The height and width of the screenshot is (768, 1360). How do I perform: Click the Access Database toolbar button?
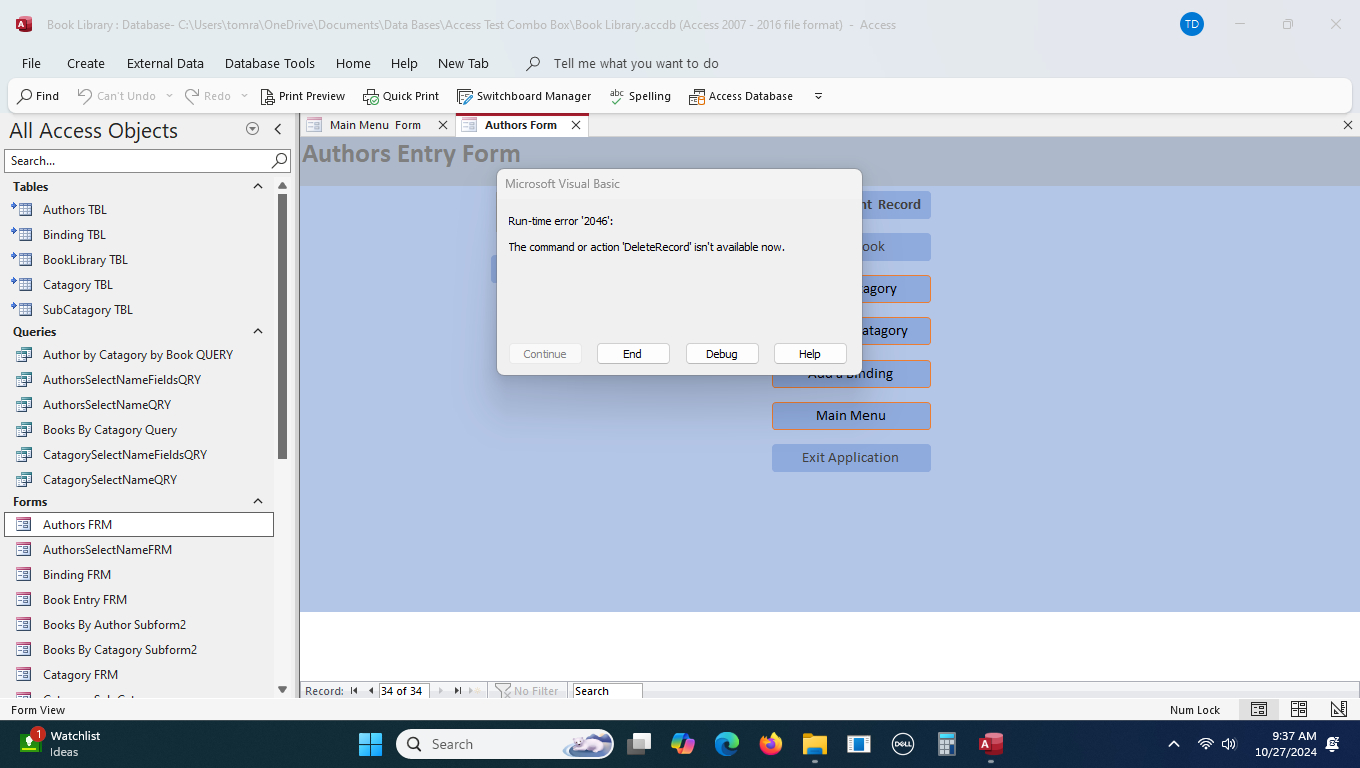(741, 96)
